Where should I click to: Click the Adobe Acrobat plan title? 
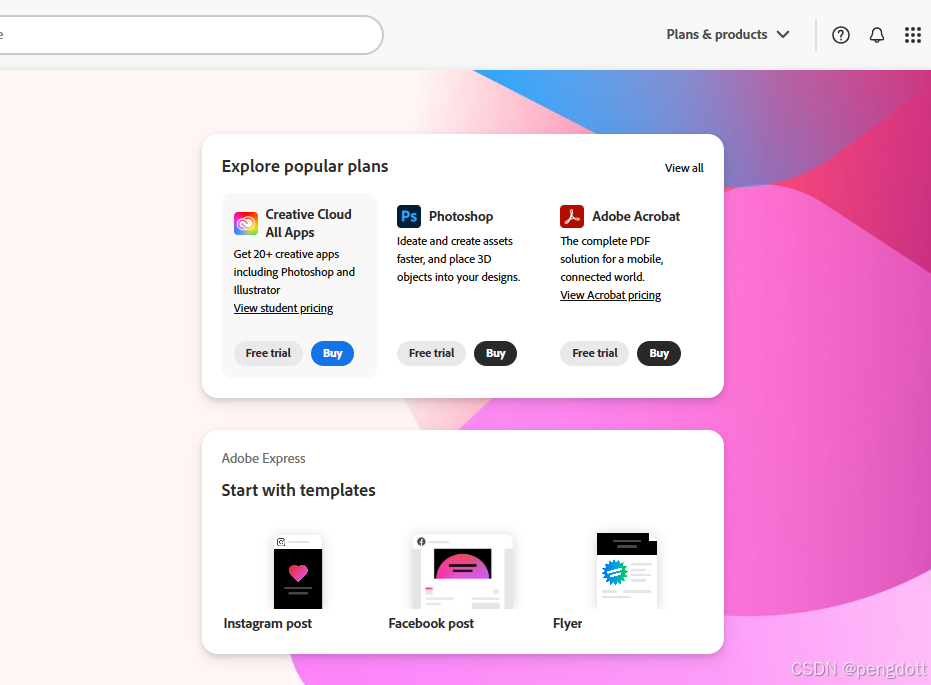636,217
